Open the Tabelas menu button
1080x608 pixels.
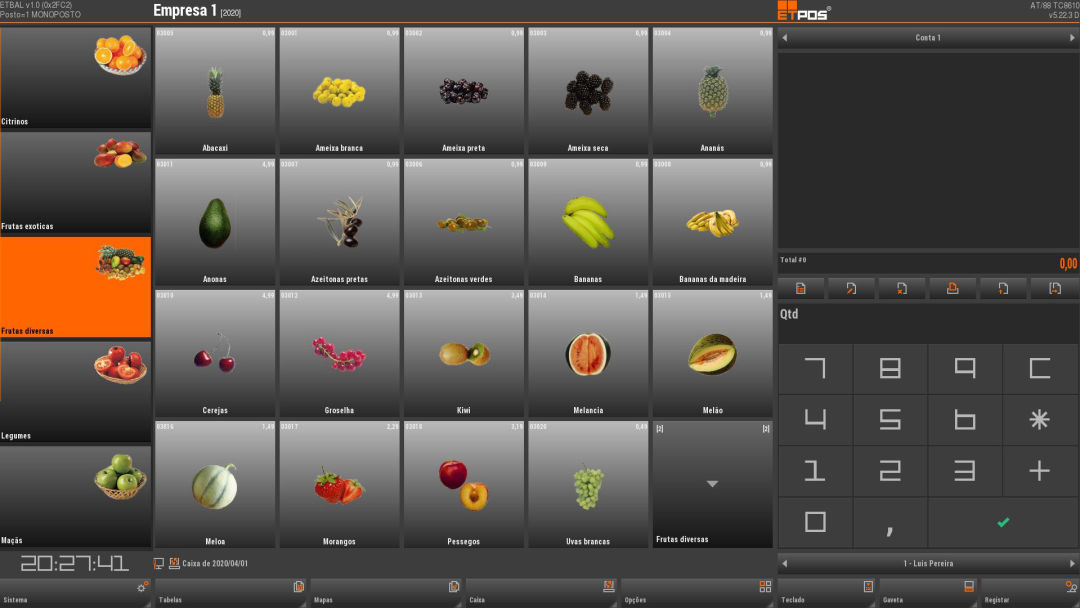(x=231, y=593)
